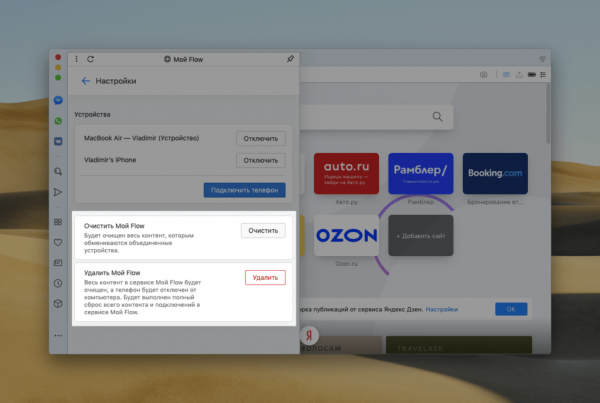Open the tab menu icon at top right

click(543, 59)
